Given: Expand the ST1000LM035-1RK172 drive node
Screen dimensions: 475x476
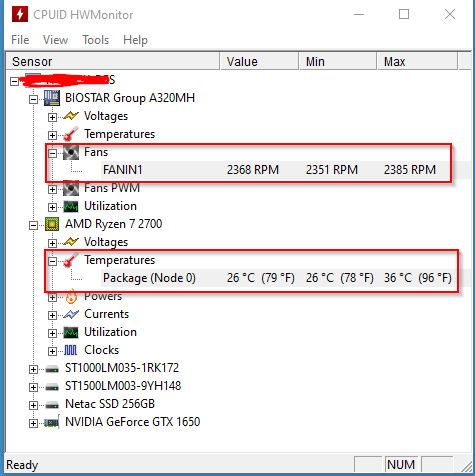Looking at the screenshot, I should click(x=33, y=369).
